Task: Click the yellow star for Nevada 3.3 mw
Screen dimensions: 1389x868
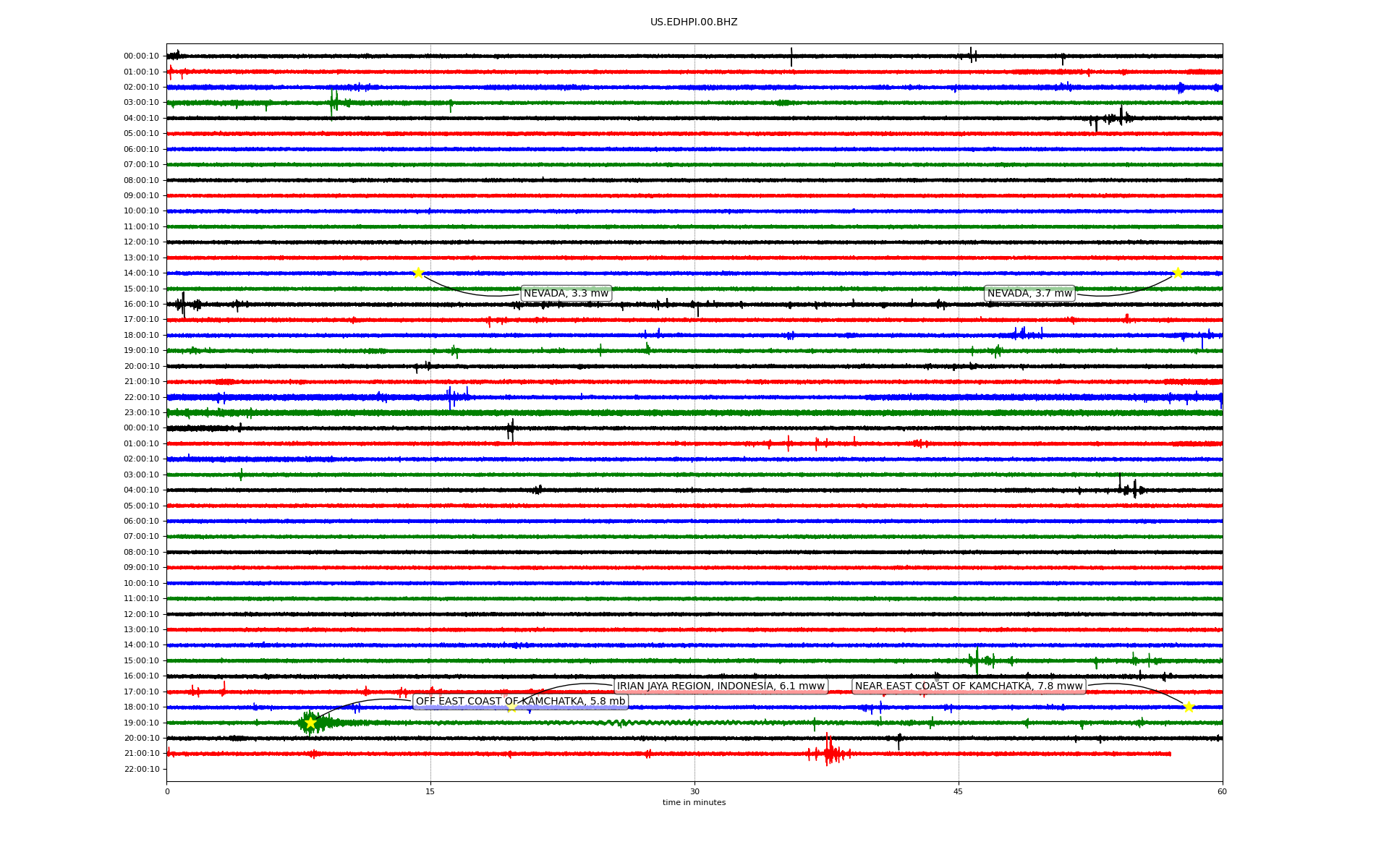Action: (x=418, y=273)
